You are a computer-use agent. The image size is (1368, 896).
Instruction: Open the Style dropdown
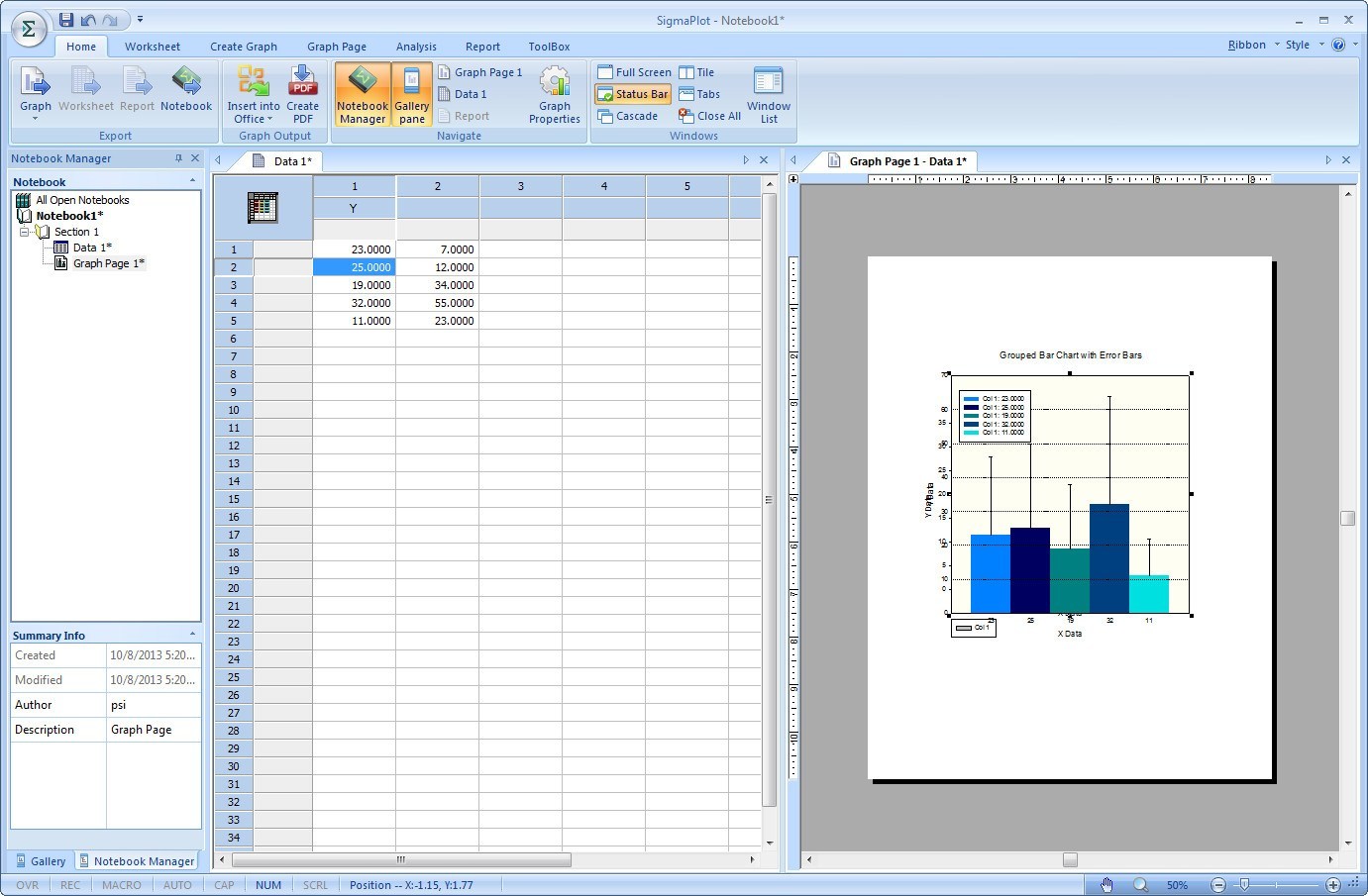point(1305,45)
